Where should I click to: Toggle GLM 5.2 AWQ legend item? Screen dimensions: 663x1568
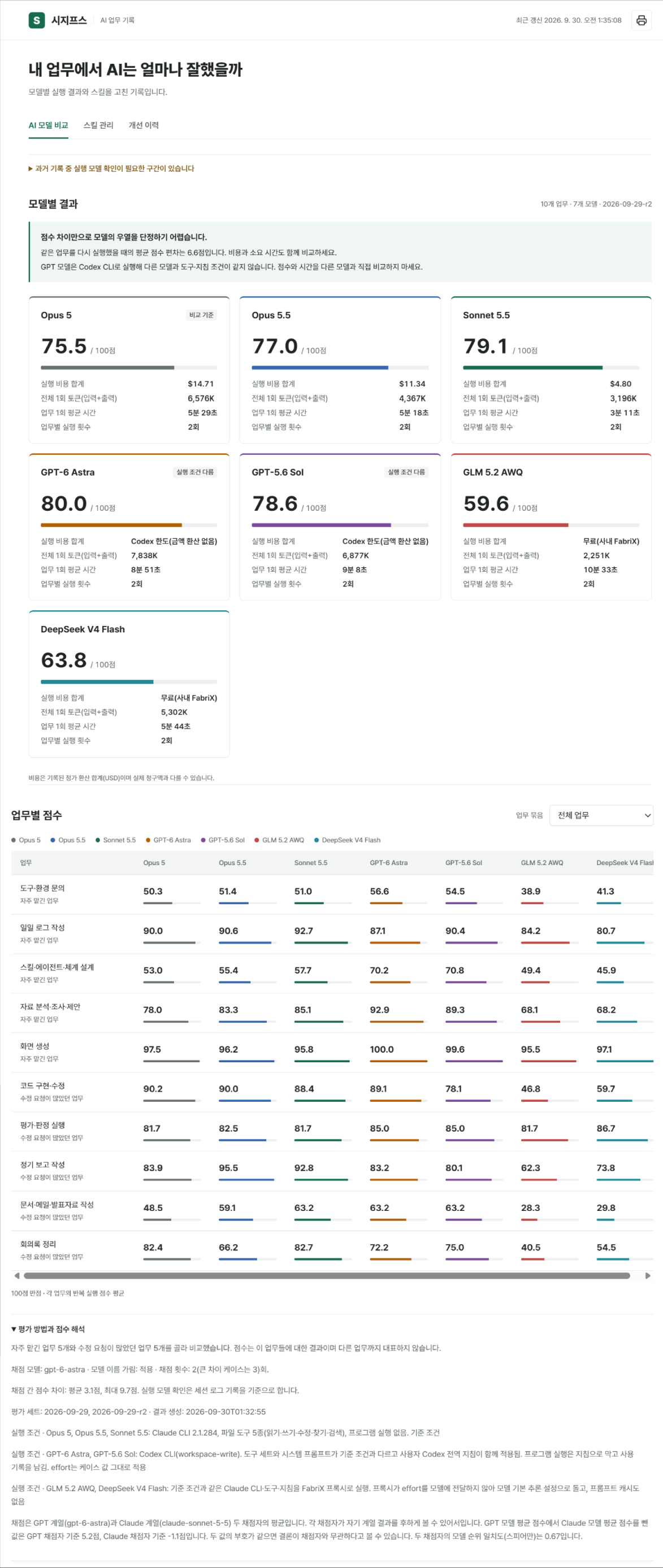tap(279, 840)
